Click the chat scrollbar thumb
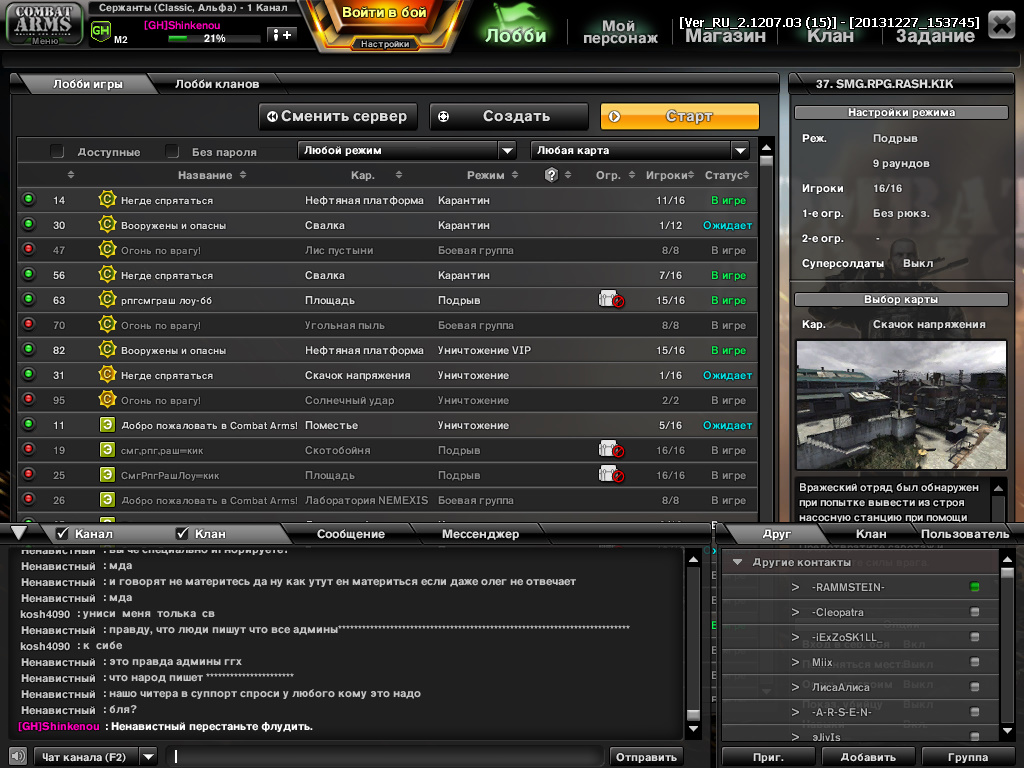Screen dimensions: 1024x768 693,714
